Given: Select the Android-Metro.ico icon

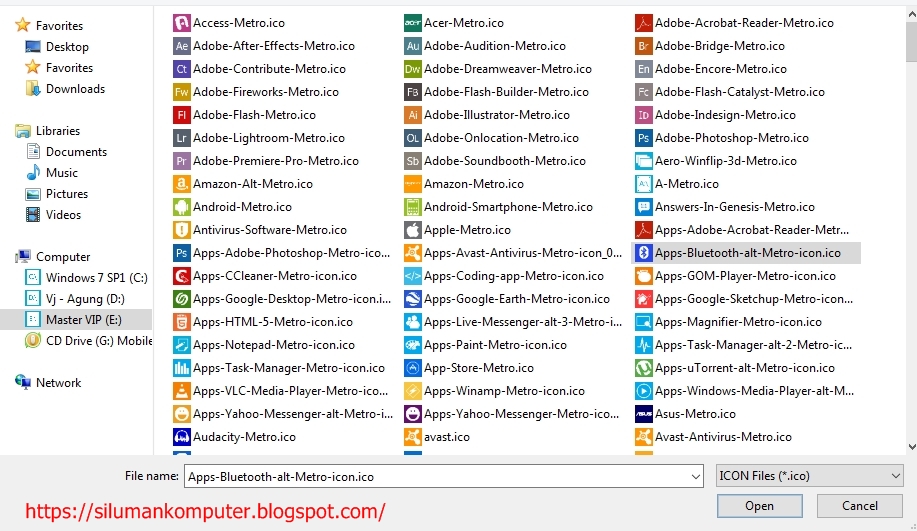Looking at the screenshot, I should [x=181, y=207].
